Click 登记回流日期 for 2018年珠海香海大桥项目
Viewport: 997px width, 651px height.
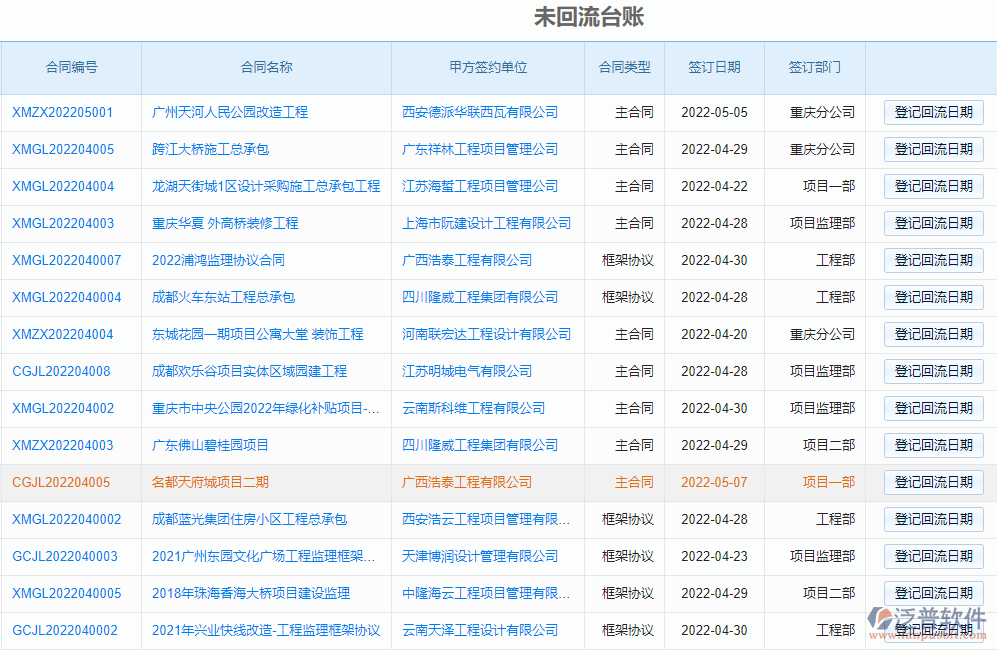933,593
